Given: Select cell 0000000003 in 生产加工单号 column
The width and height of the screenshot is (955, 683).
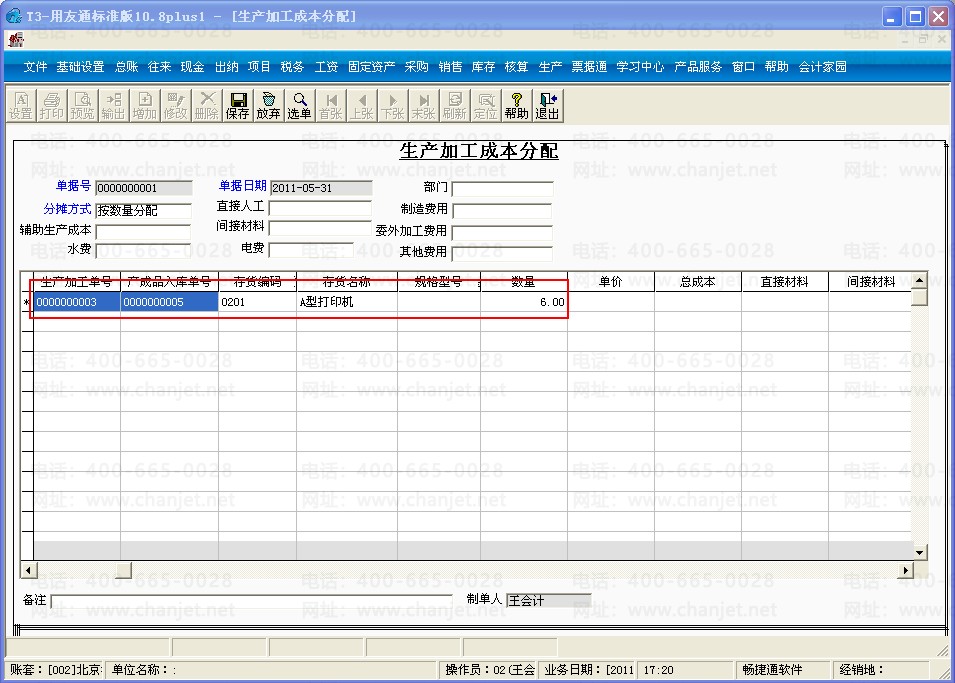Looking at the screenshot, I should [77, 302].
